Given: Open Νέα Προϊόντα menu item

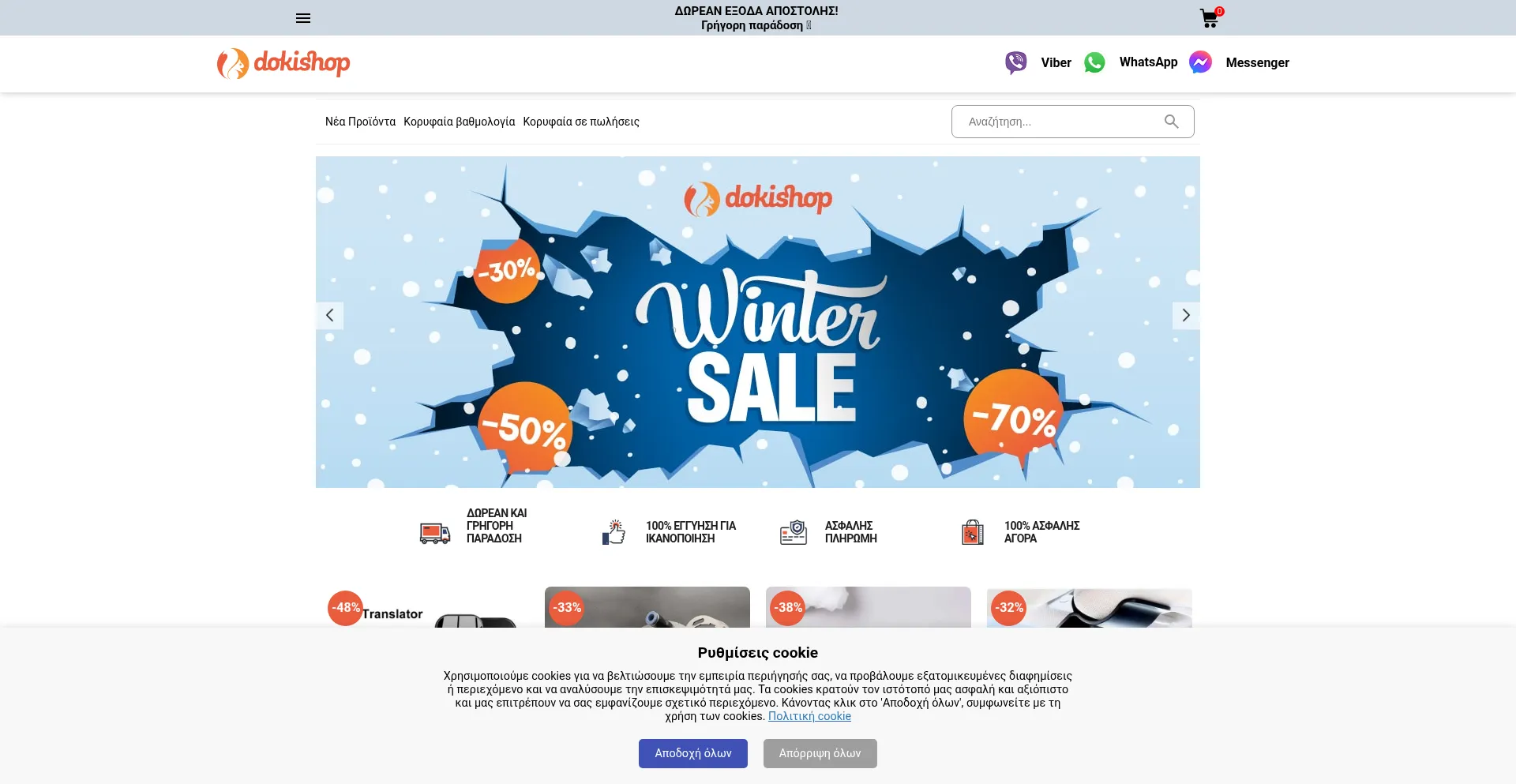Looking at the screenshot, I should point(360,122).
